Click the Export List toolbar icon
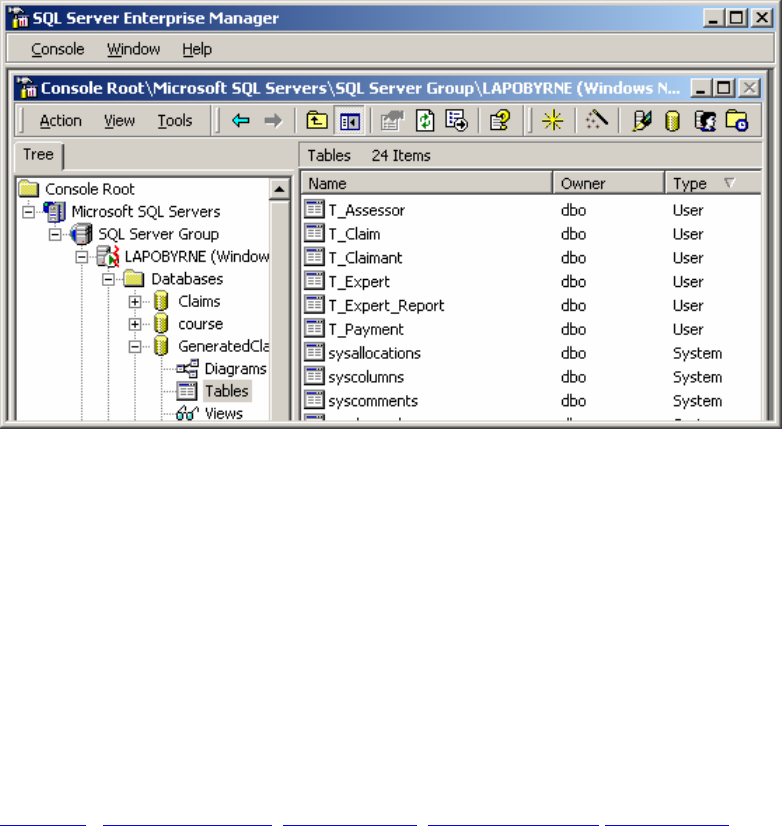The height and width of the screenshot is (826, 782). (456, 121)
